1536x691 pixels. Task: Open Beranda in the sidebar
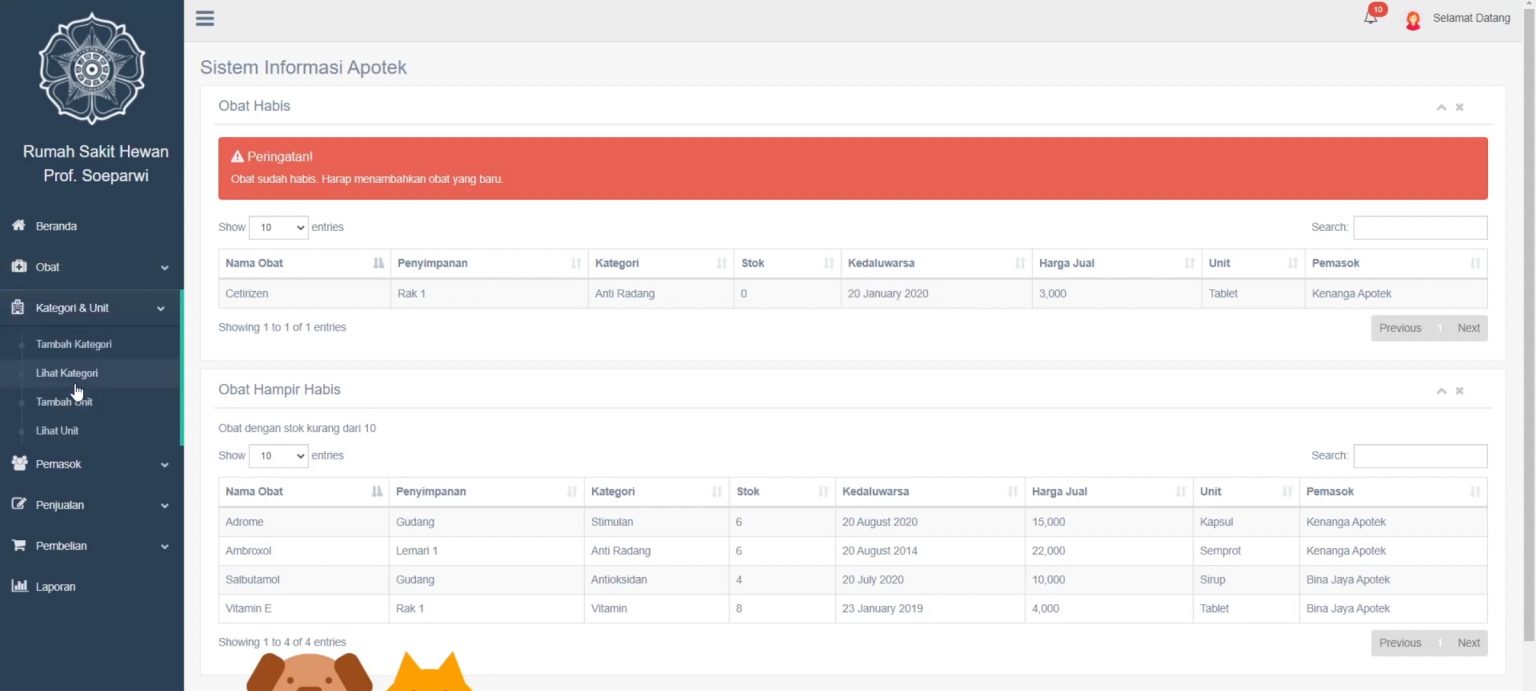point(56,226)
